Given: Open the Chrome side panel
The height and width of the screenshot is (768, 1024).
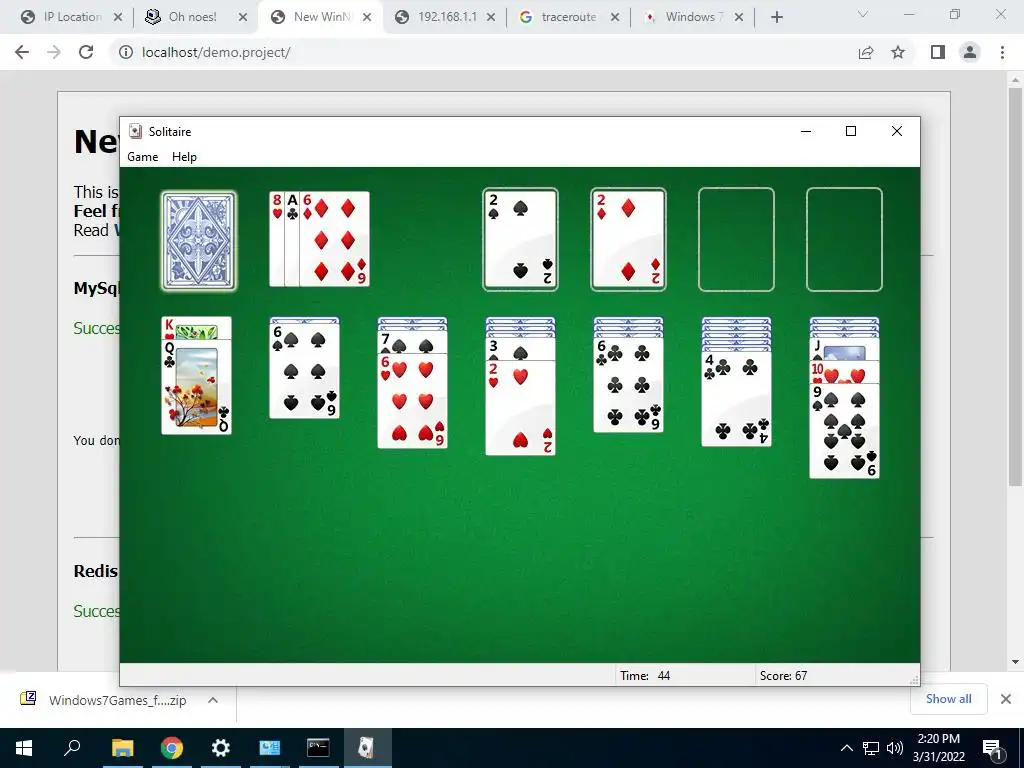Looking at the screenshot, I should point(938,52).
